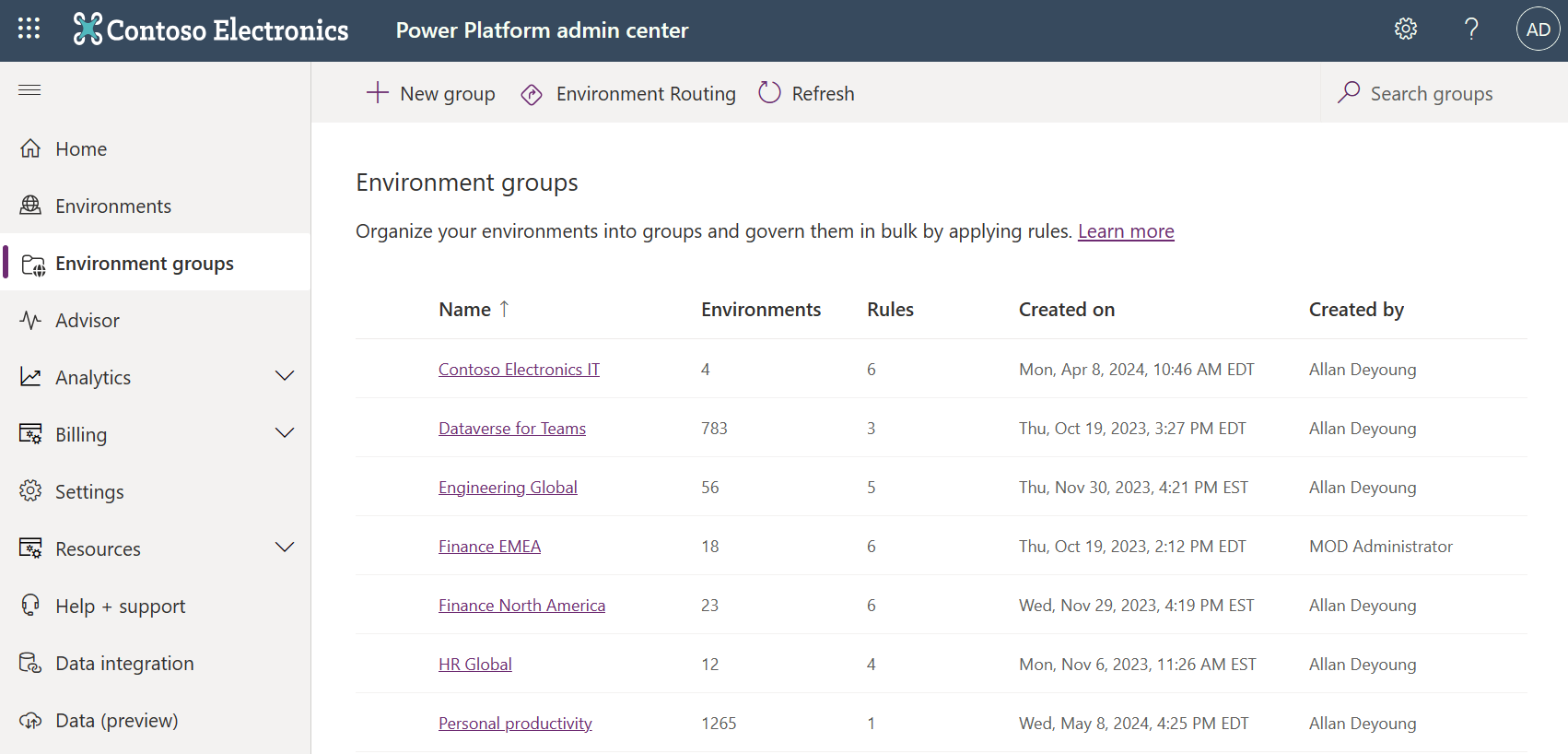Expand the Billing navigation section
The width and height of the screenshot is (1568, 754).
click(285, 433)
